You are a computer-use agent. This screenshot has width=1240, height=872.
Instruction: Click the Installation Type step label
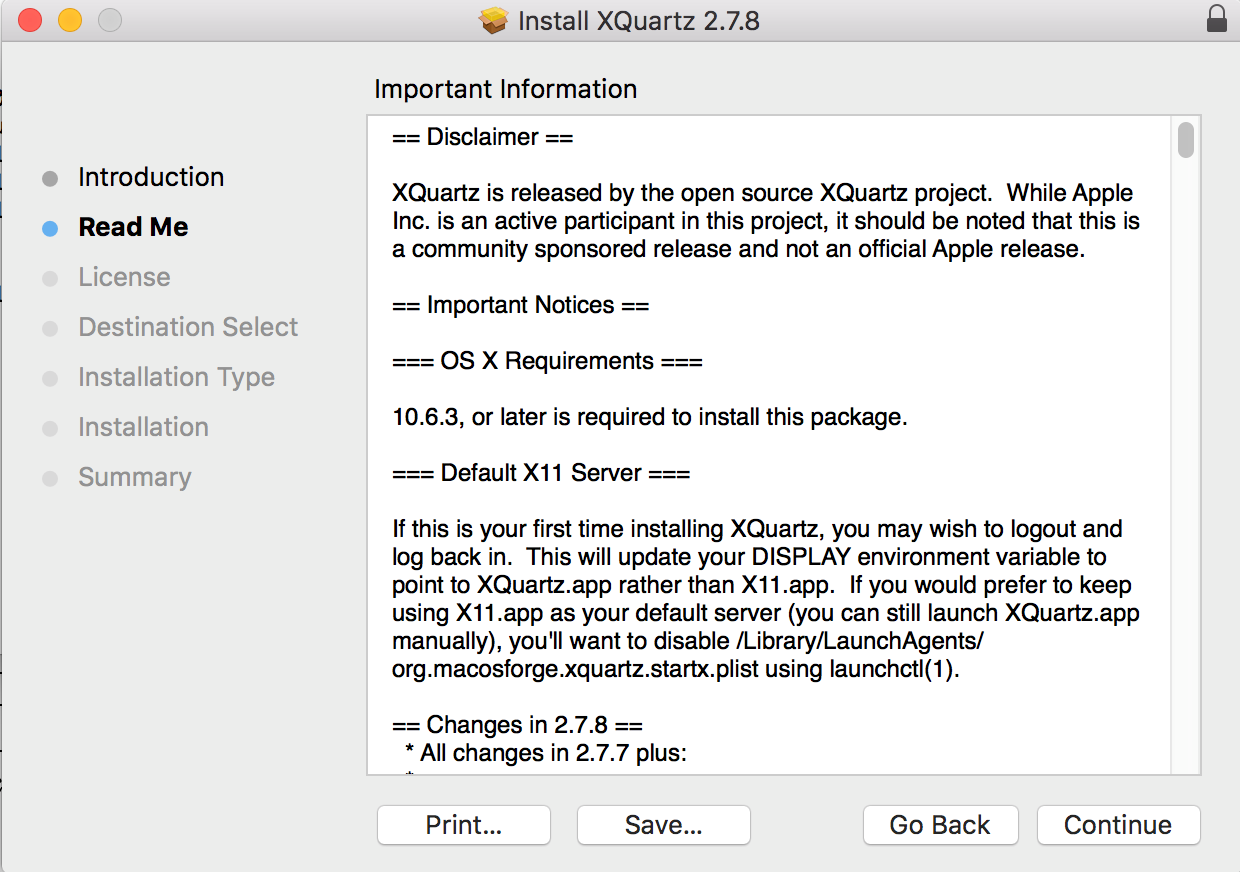click(x=176, y=377)
